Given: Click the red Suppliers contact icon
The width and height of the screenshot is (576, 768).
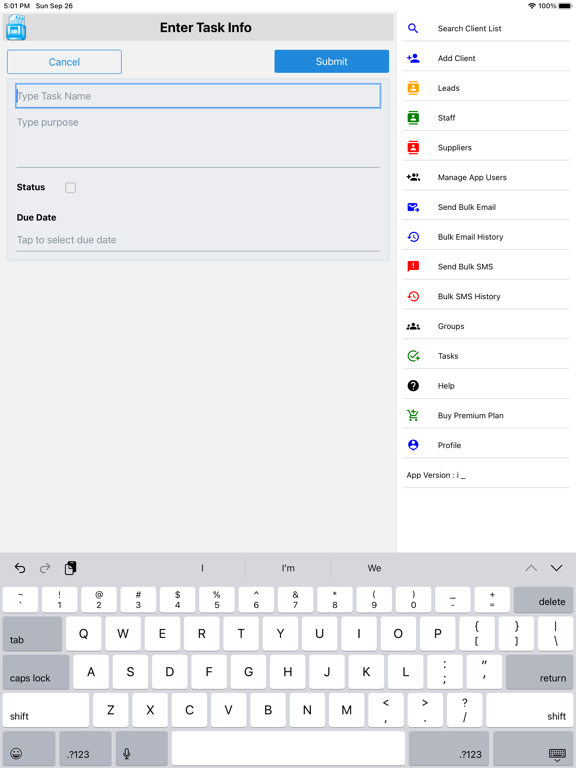Looking at the screenshot, I should (413, 147).
